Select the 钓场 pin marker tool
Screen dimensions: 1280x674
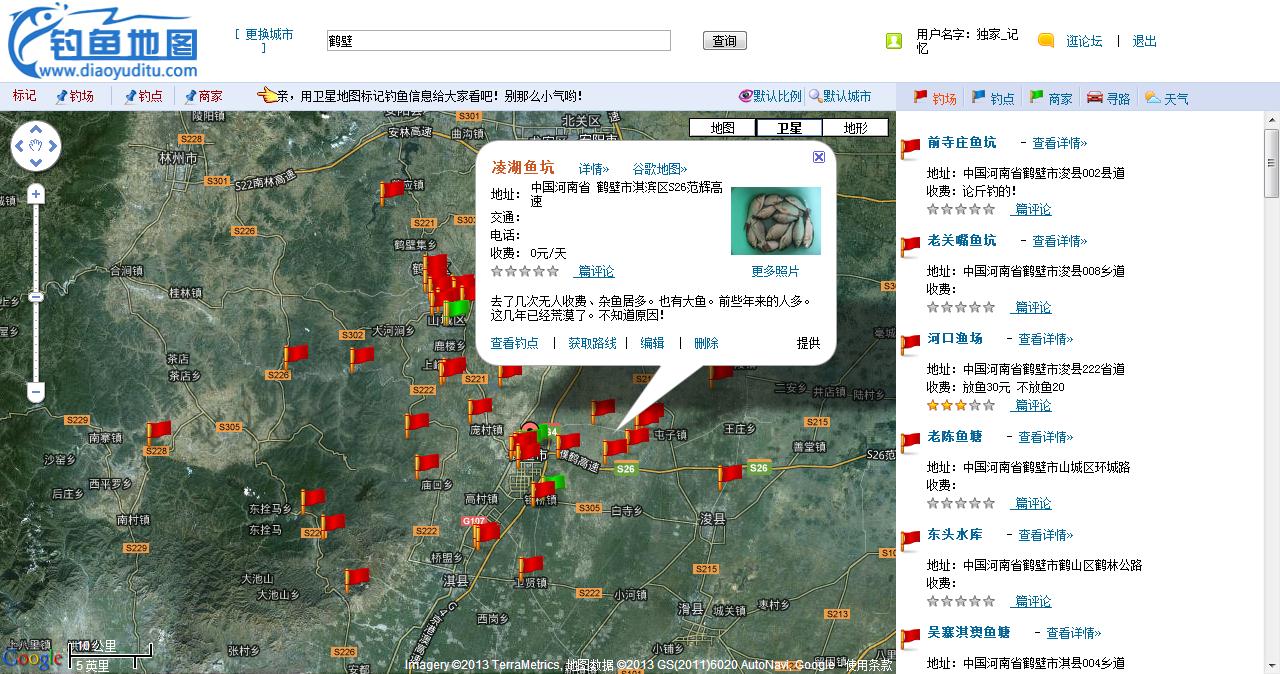[75, 96]
